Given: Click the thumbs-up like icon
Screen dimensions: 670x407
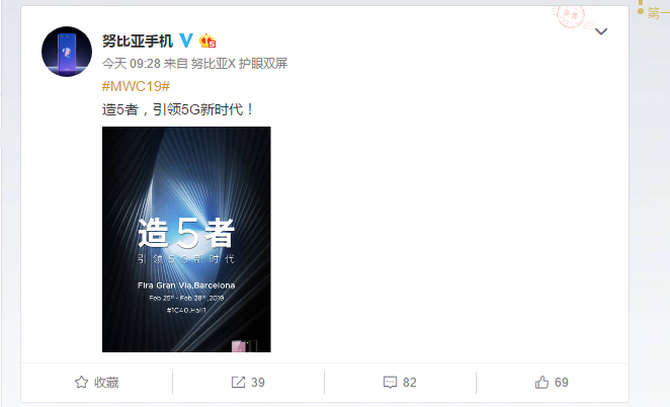Looking at the screenshot, I should click(542, 382).
